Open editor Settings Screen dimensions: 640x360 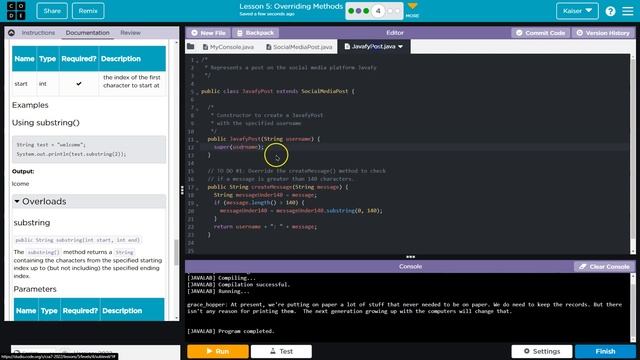click(x=542, y=351)
